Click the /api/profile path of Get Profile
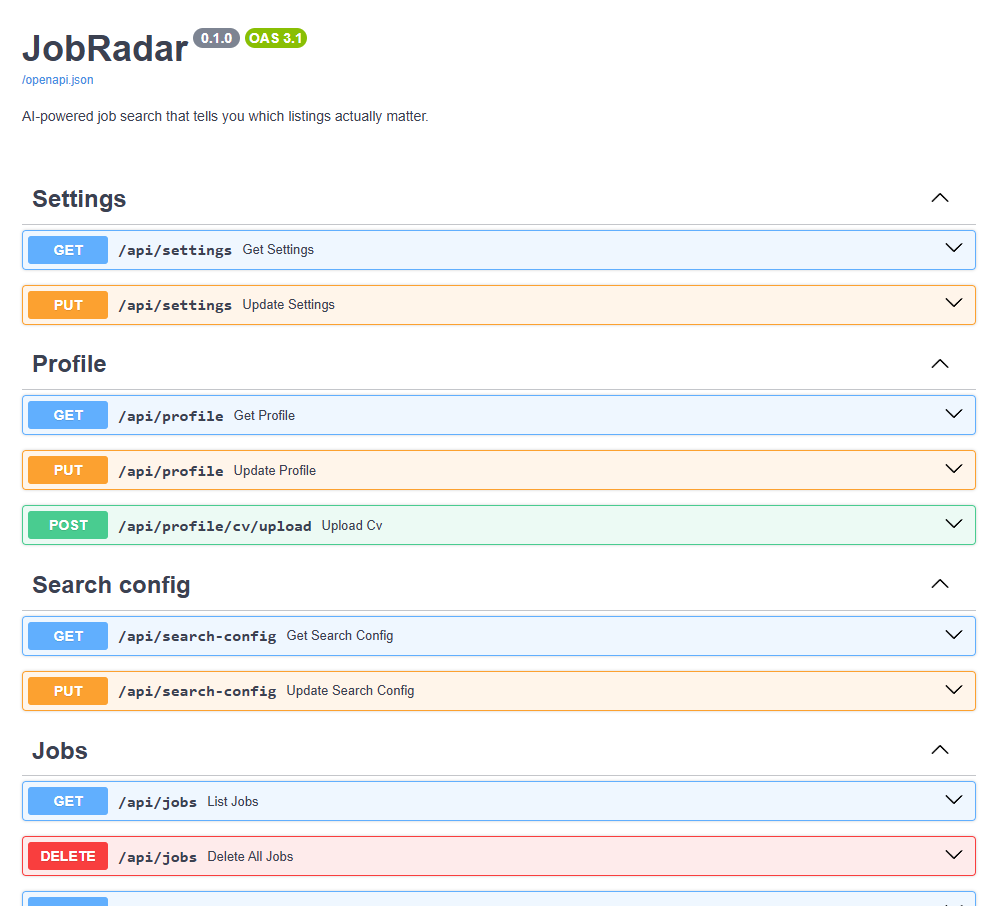Viewport: 994px width, 906px height. pos(171,416)
